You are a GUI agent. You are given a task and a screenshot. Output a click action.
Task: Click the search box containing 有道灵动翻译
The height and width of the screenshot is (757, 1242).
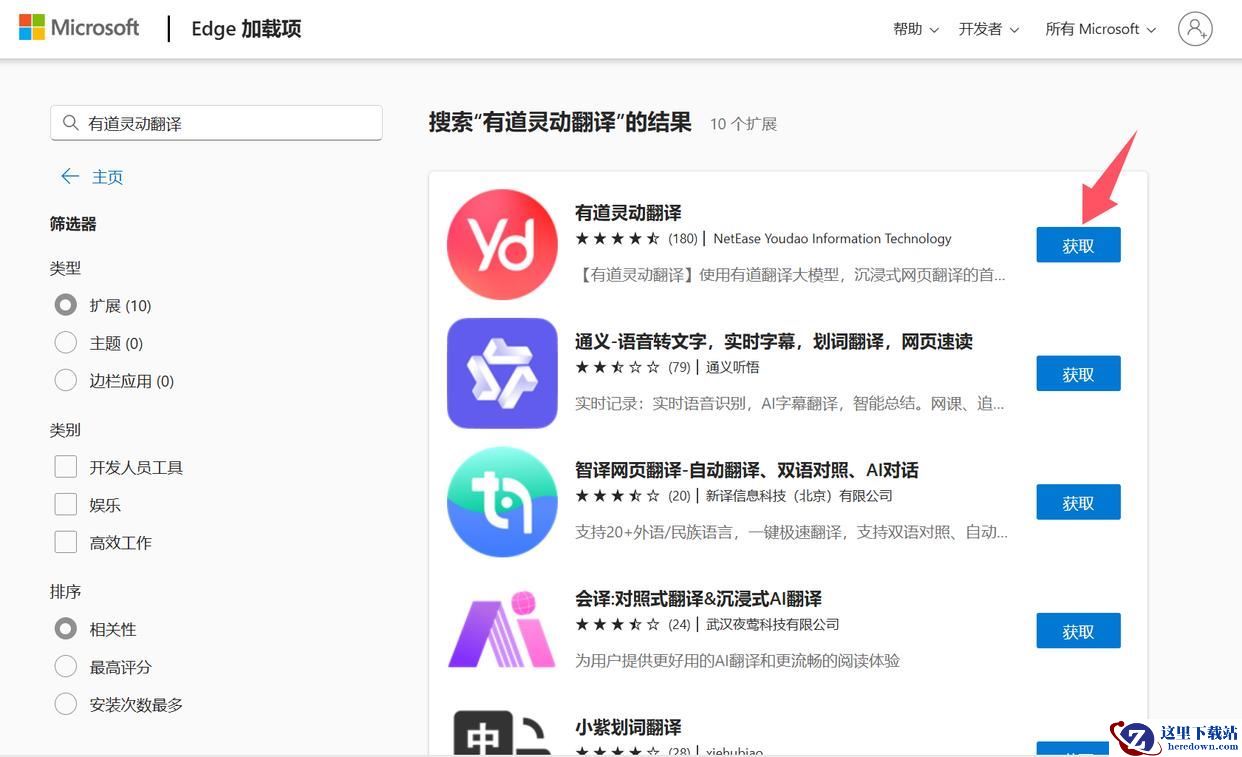pyautogui.click(x=216, y=123)
